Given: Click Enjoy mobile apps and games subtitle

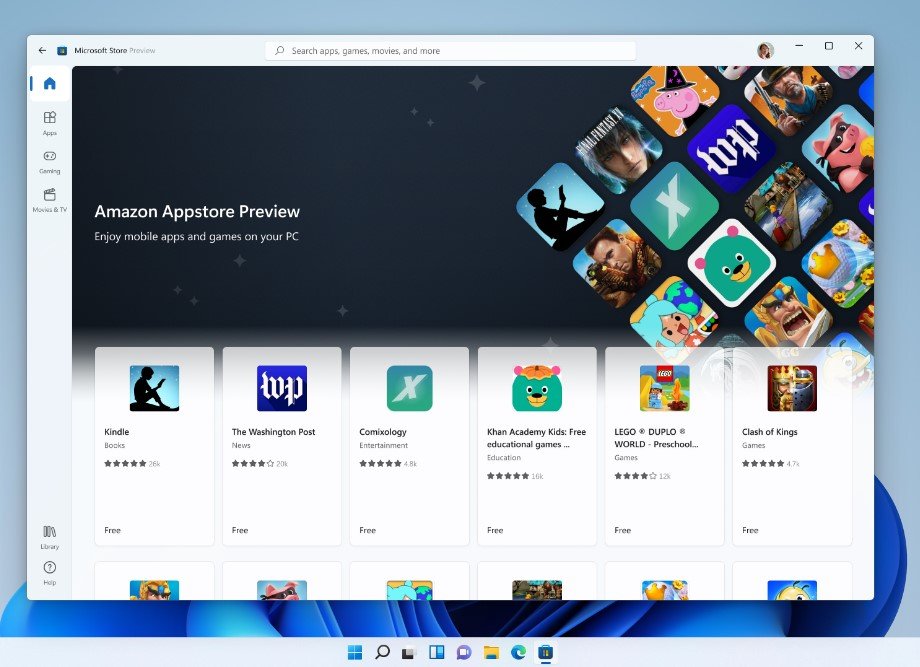Looking at the screenshot, I should click(197, 236).
